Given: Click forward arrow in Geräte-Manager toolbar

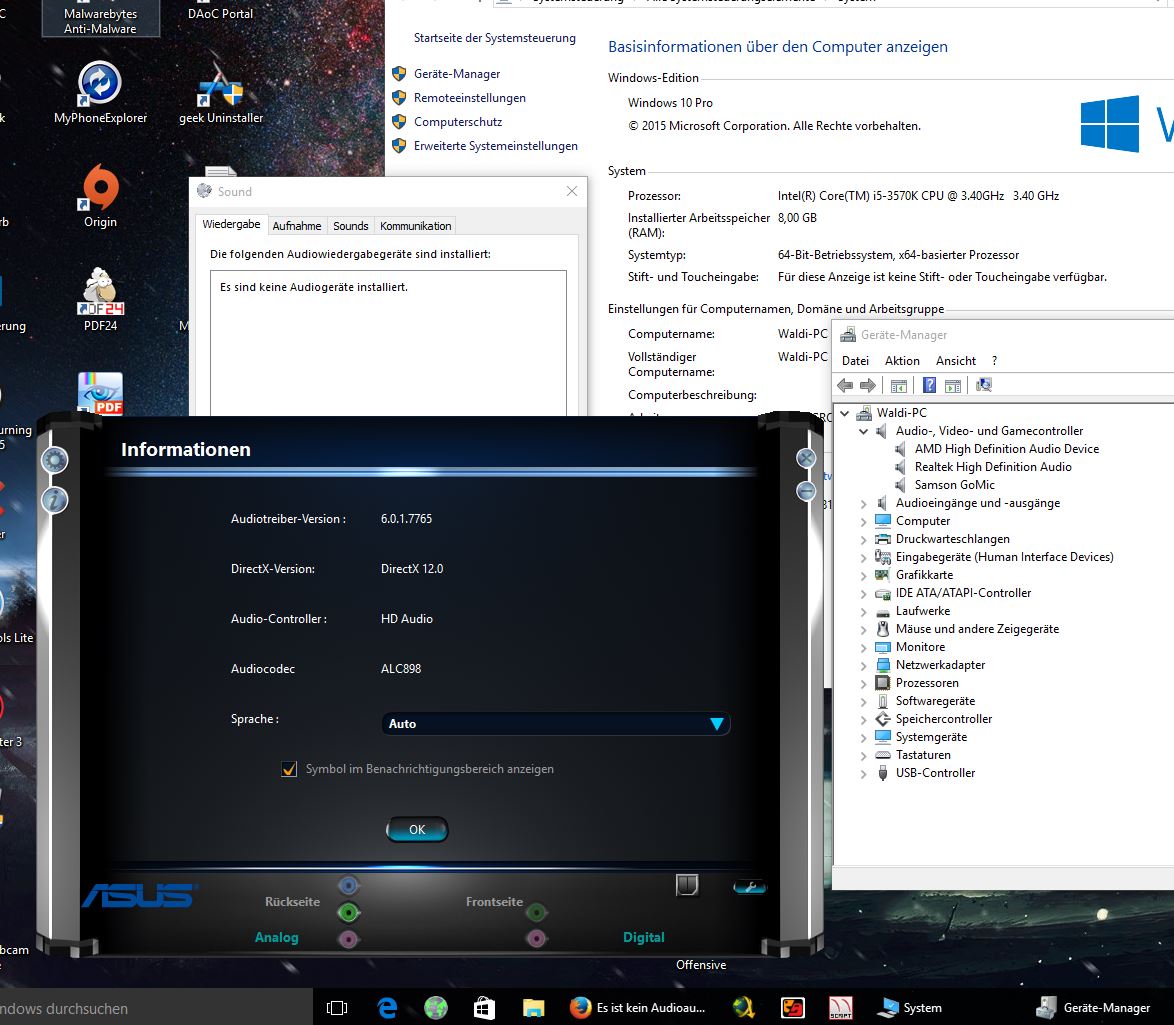Looking at the screenshot, I should (x=868, y=386).
